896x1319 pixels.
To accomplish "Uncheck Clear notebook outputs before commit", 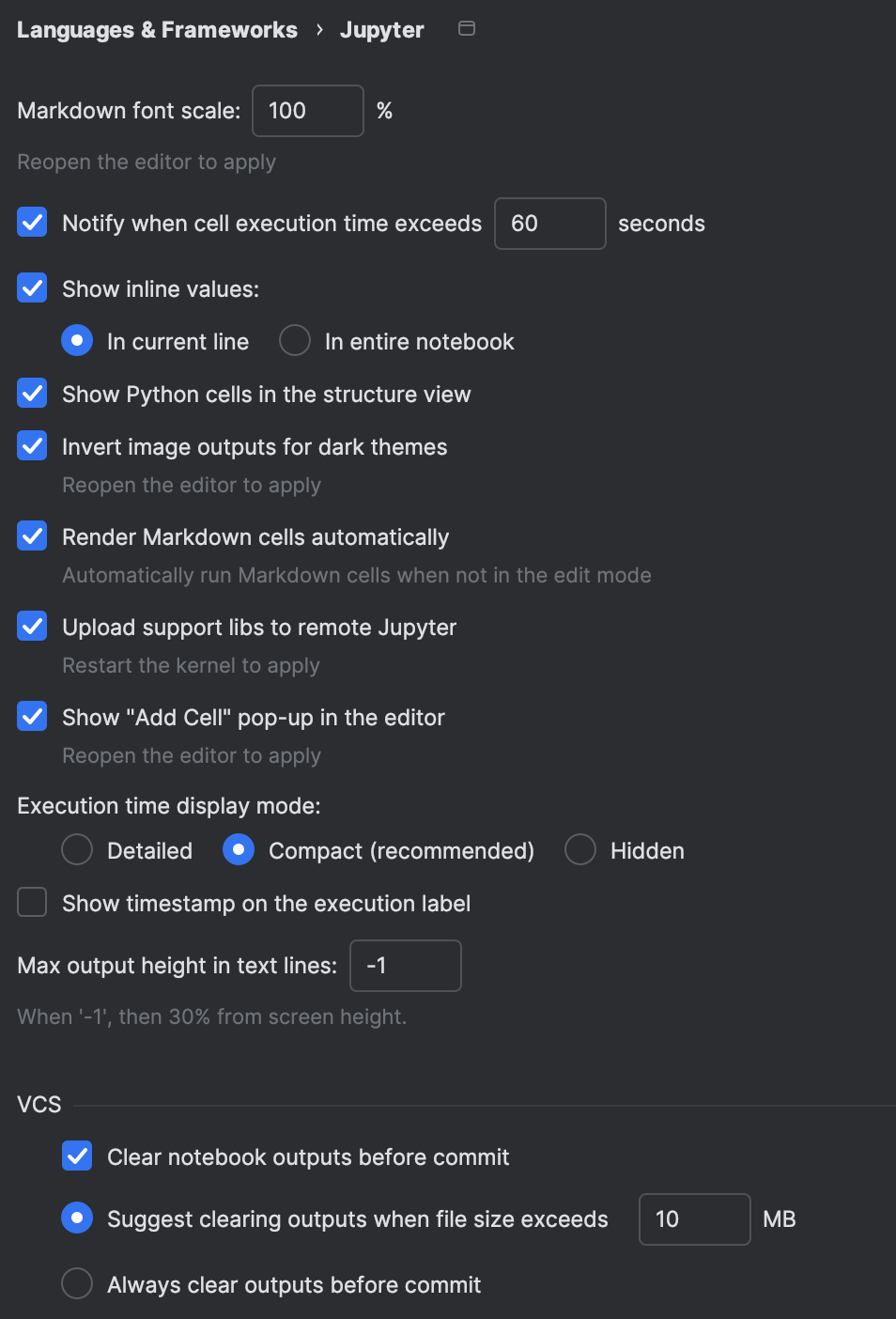I will coord(77,1156).
